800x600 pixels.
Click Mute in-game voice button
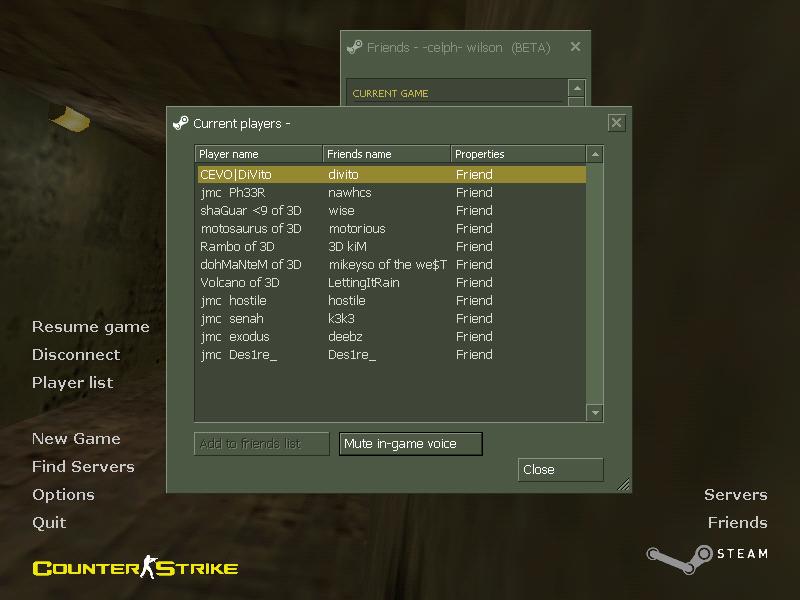pyautogui.click(x=411, y=444)
